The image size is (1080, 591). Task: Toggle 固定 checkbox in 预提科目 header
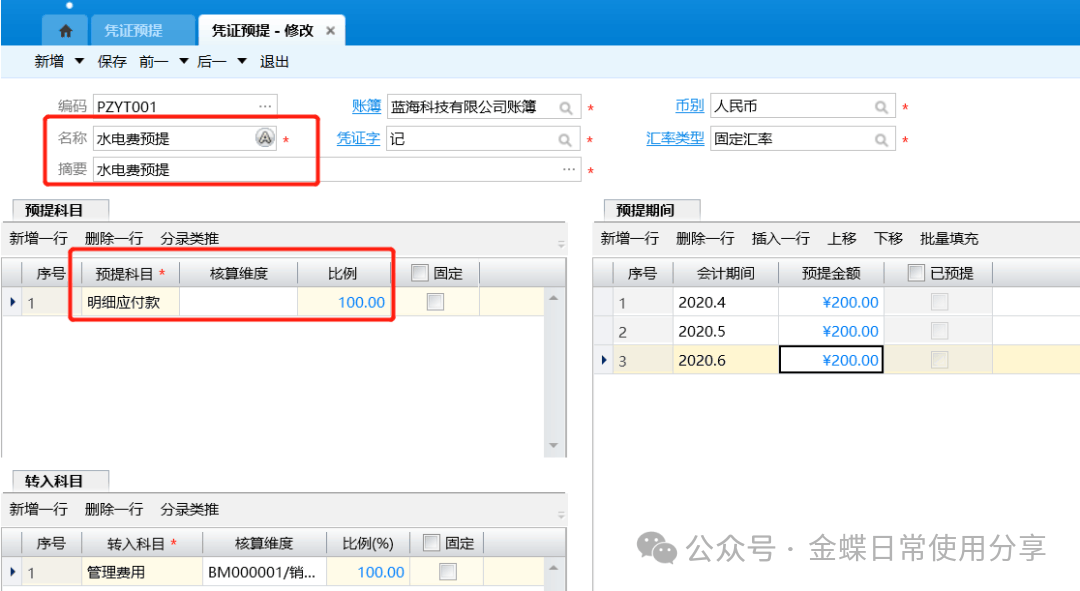(x=419, y=273)
